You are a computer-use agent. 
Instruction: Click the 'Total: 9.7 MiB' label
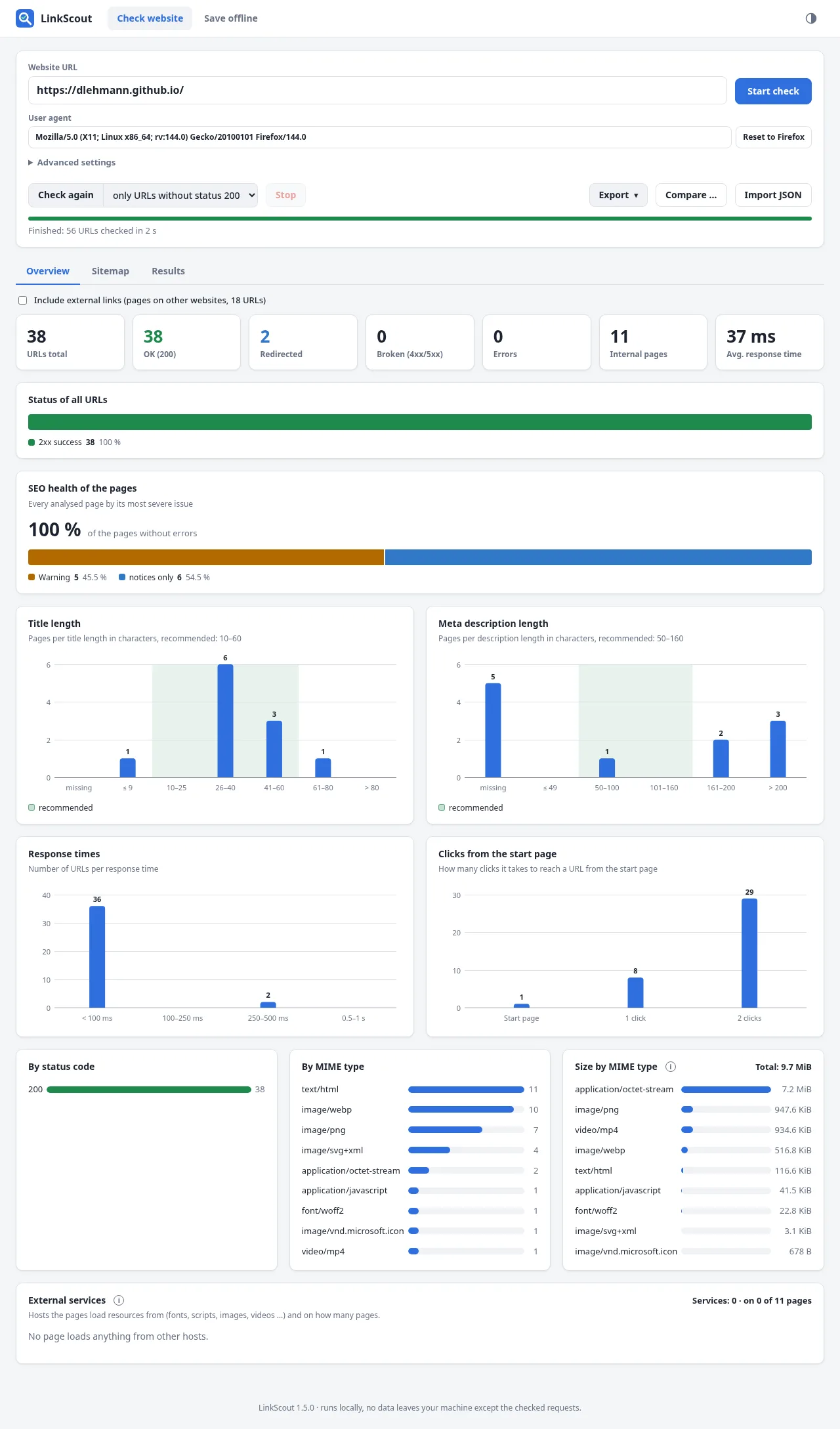[x=784, y=1067]
